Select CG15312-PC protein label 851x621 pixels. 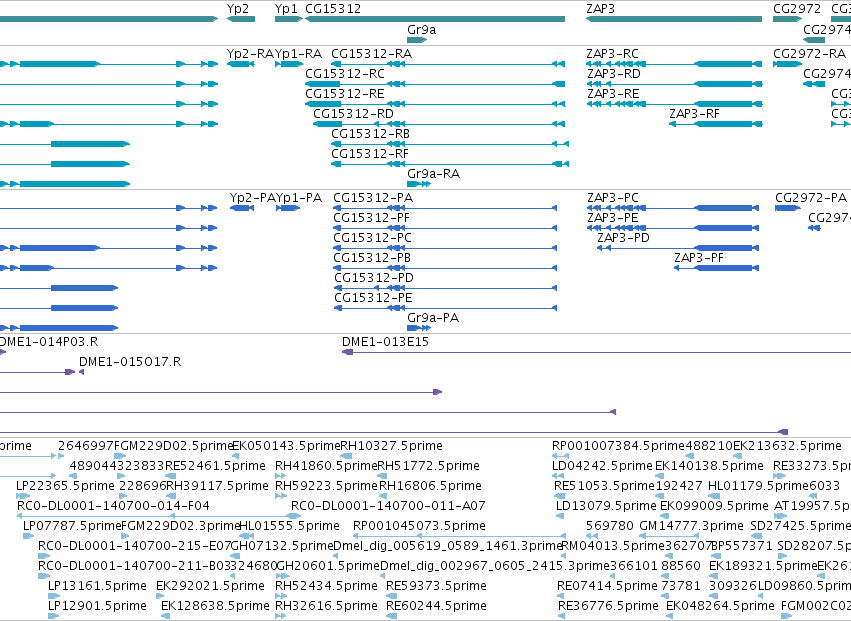[373, 238]
